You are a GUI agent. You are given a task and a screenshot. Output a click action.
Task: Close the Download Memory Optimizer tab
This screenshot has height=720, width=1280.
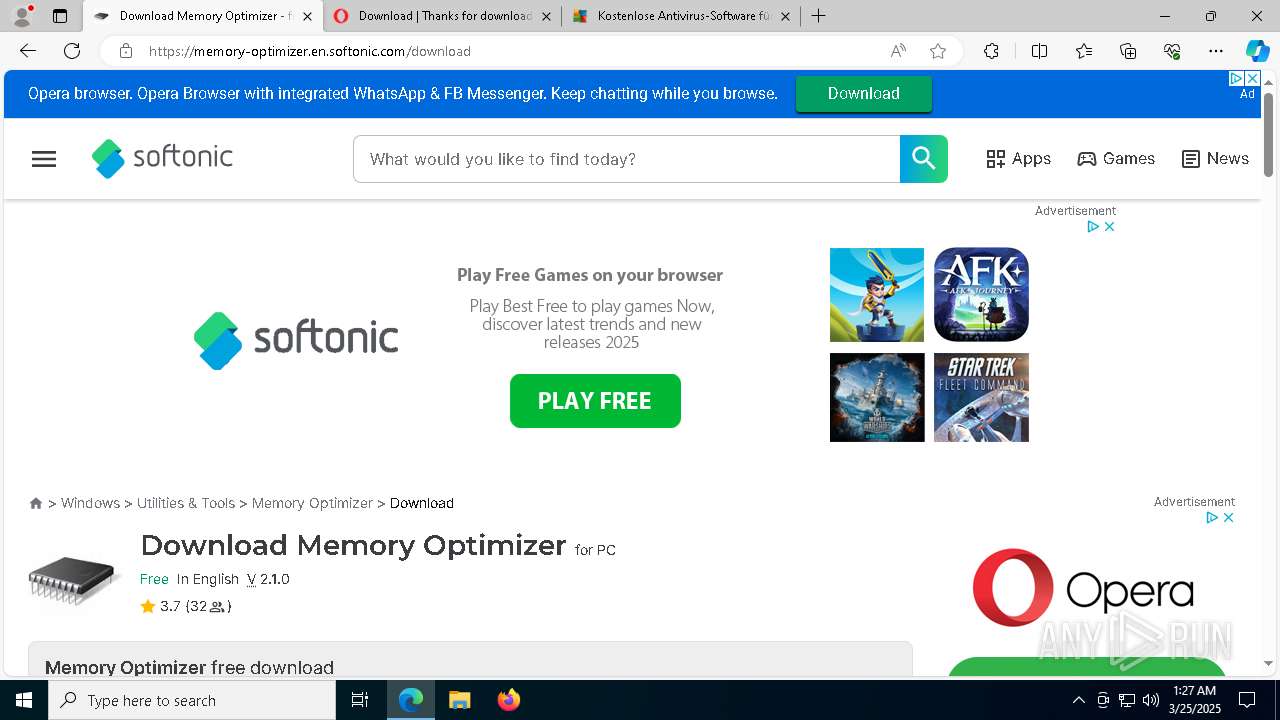(307, 16)
